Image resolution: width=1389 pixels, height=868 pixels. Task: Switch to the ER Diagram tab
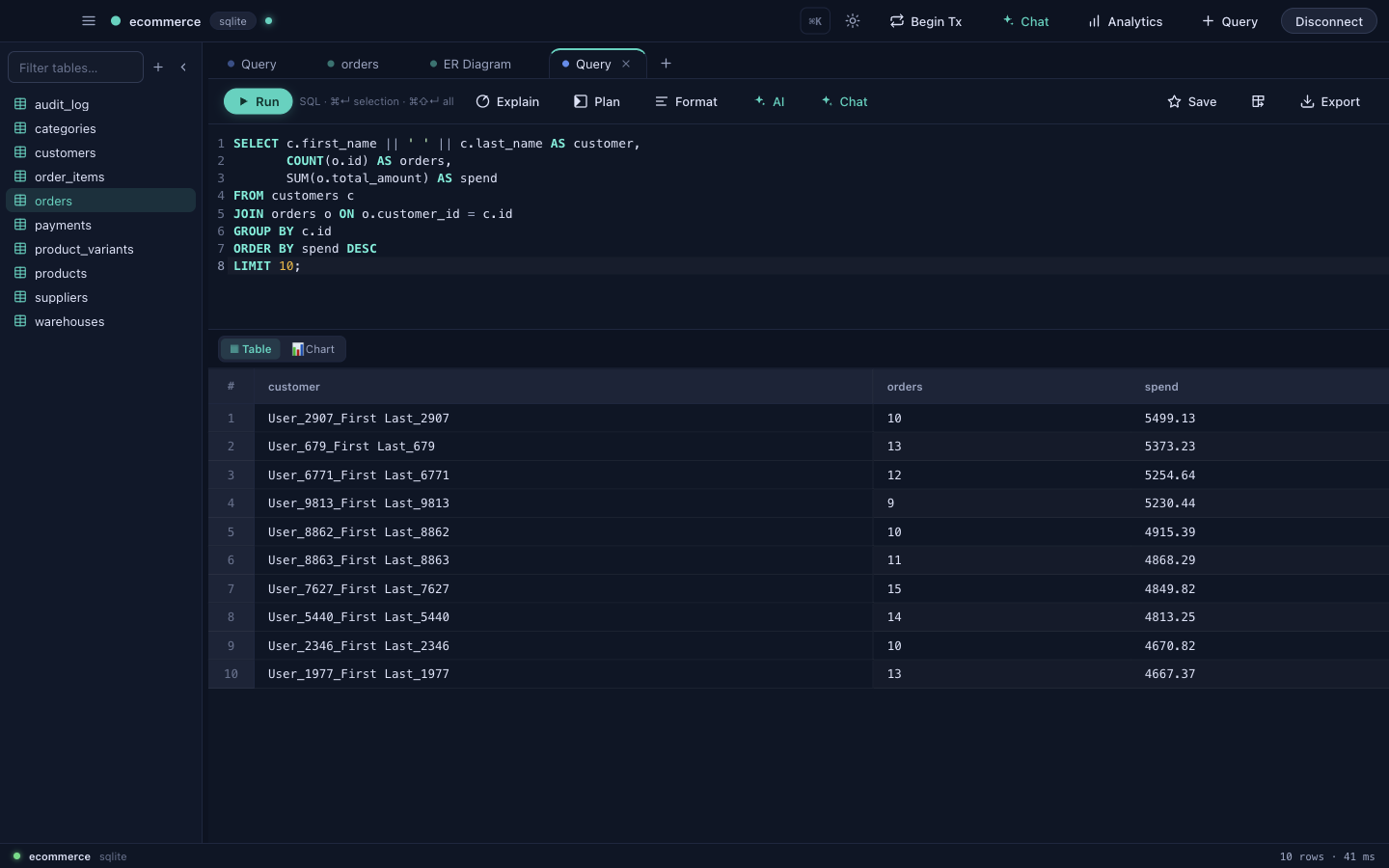(x=471, y=64)
